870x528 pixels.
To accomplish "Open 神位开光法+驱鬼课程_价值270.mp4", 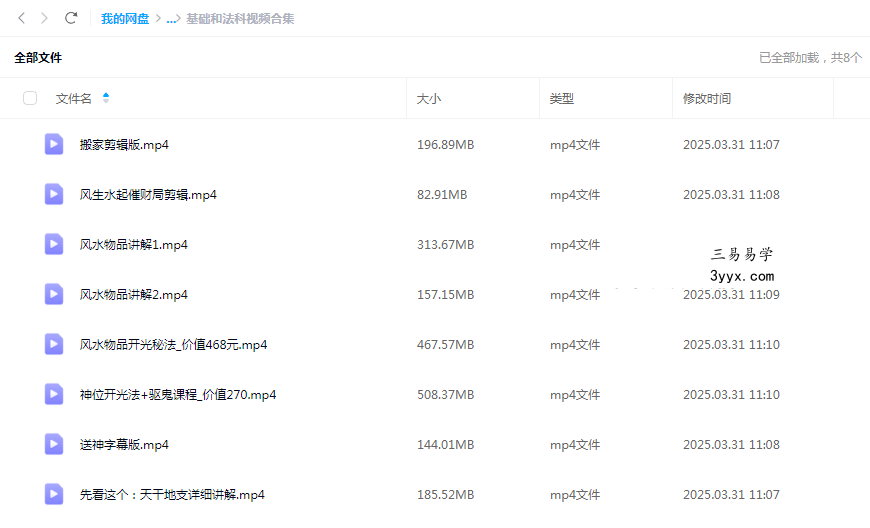I will click(x=178, y=394).
